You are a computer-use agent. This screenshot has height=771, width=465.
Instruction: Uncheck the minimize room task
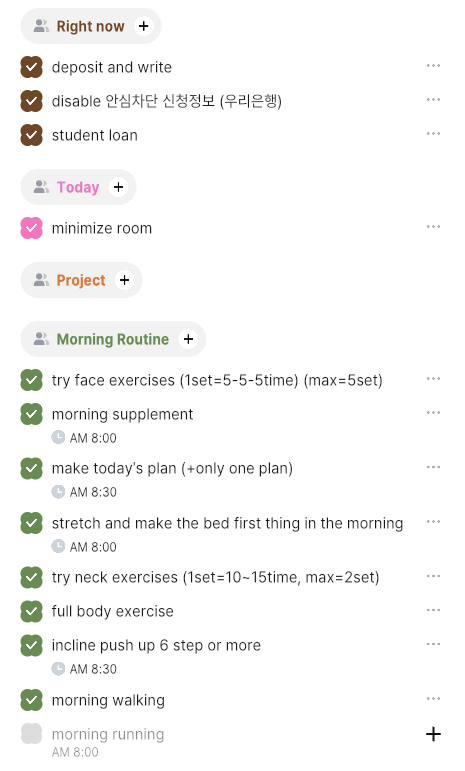(x=31, y=228)
